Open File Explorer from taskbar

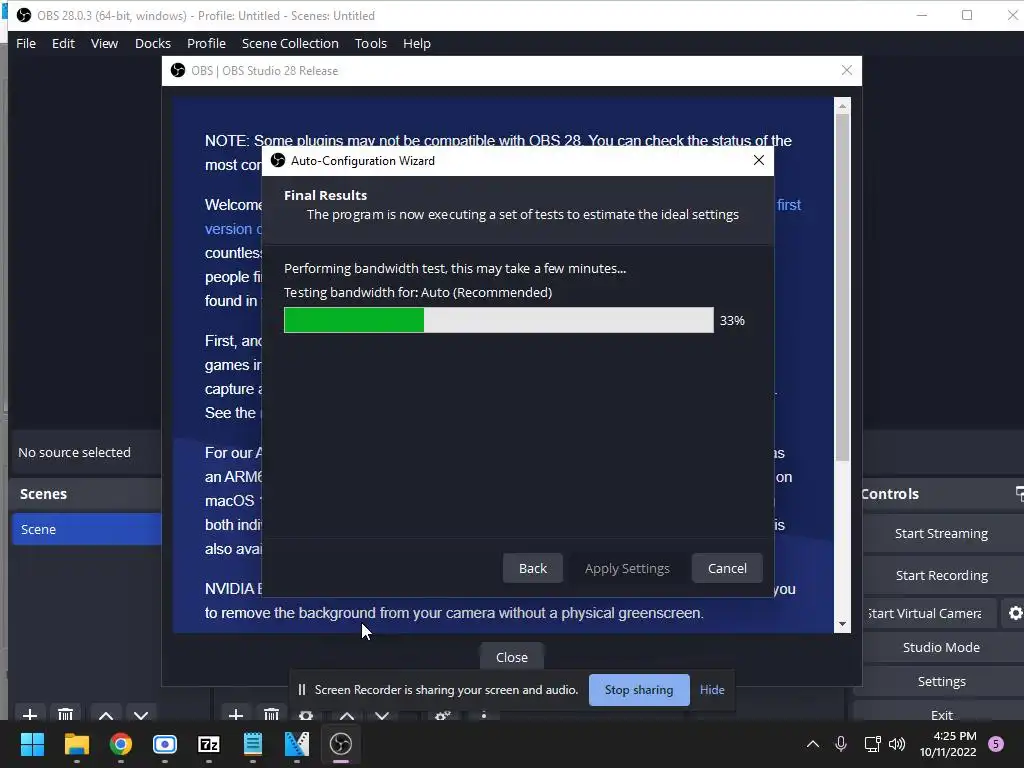(76, 744)
